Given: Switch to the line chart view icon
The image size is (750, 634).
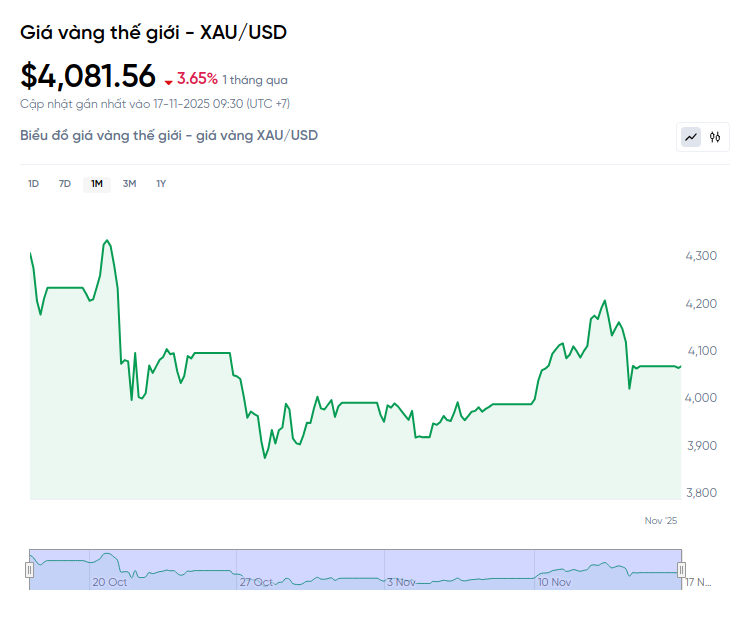Looking at the screenshot, I should coord(691,137).
